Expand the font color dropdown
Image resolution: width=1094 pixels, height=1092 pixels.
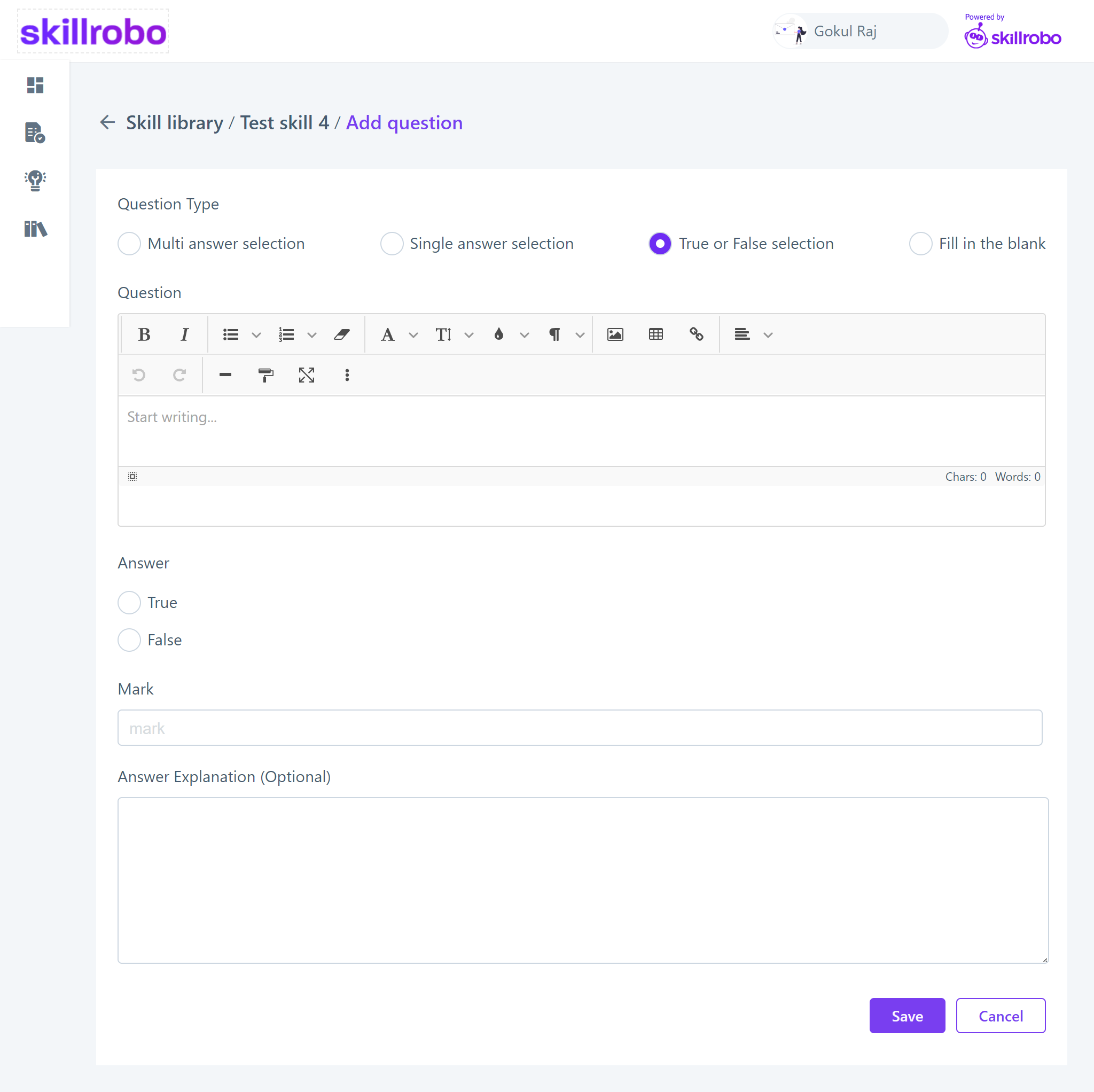523,334
